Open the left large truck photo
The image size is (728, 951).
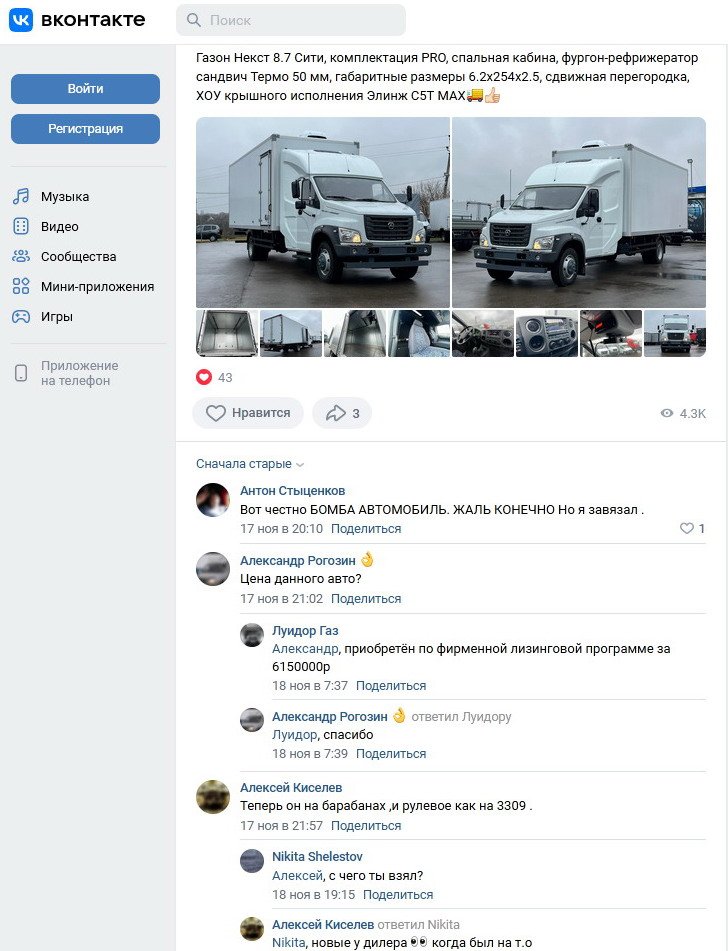click(323, 212)
